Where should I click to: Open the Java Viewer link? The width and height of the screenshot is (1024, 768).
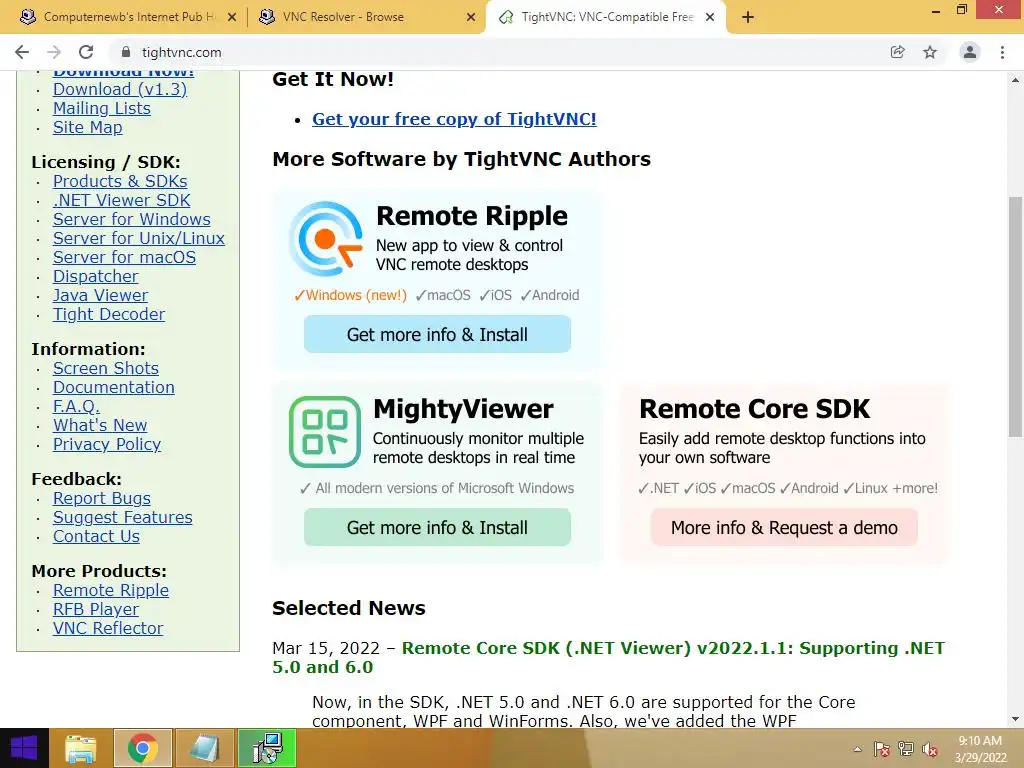101,295
